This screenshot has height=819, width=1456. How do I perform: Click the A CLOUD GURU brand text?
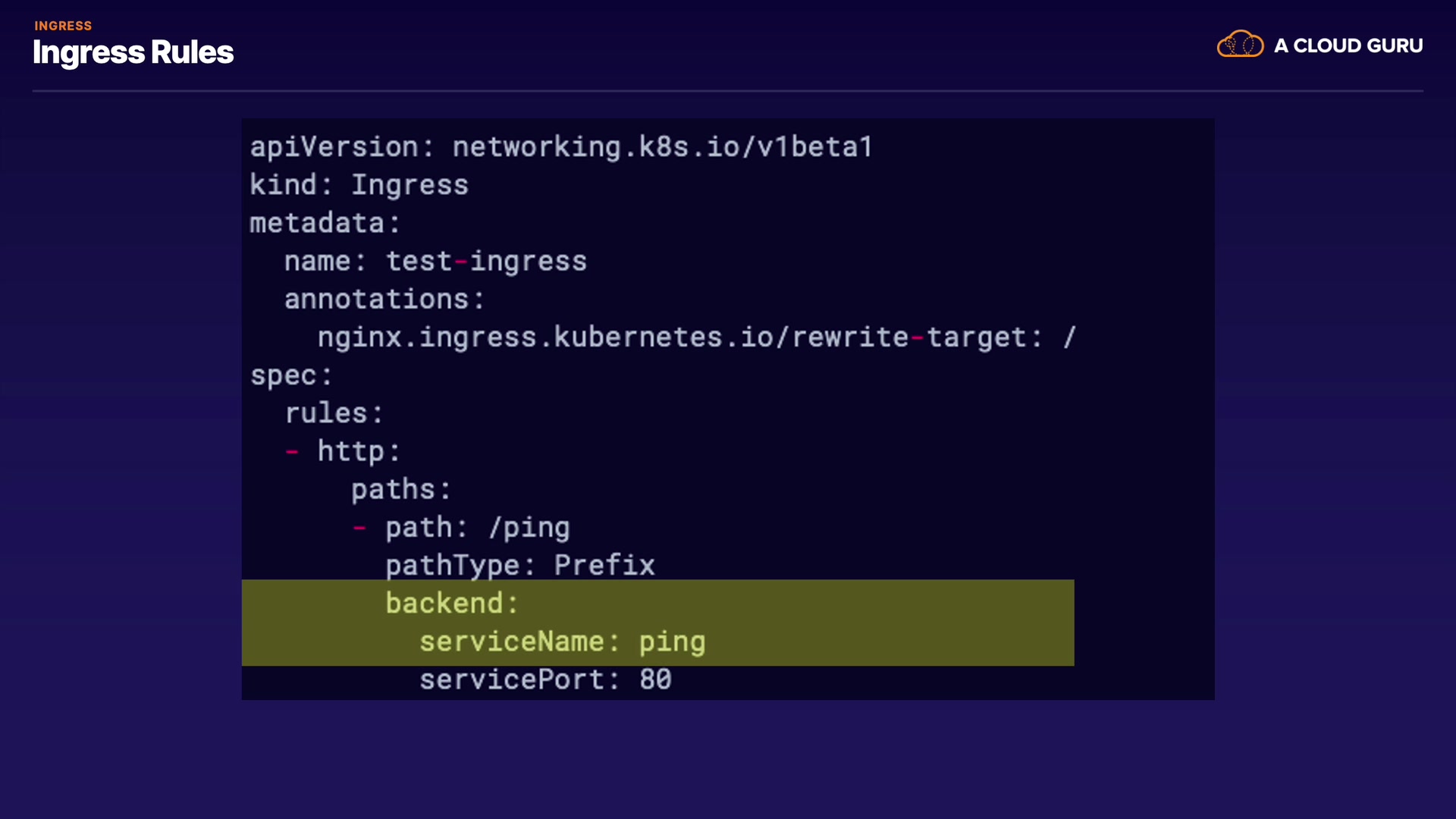tap(1348, 45)
